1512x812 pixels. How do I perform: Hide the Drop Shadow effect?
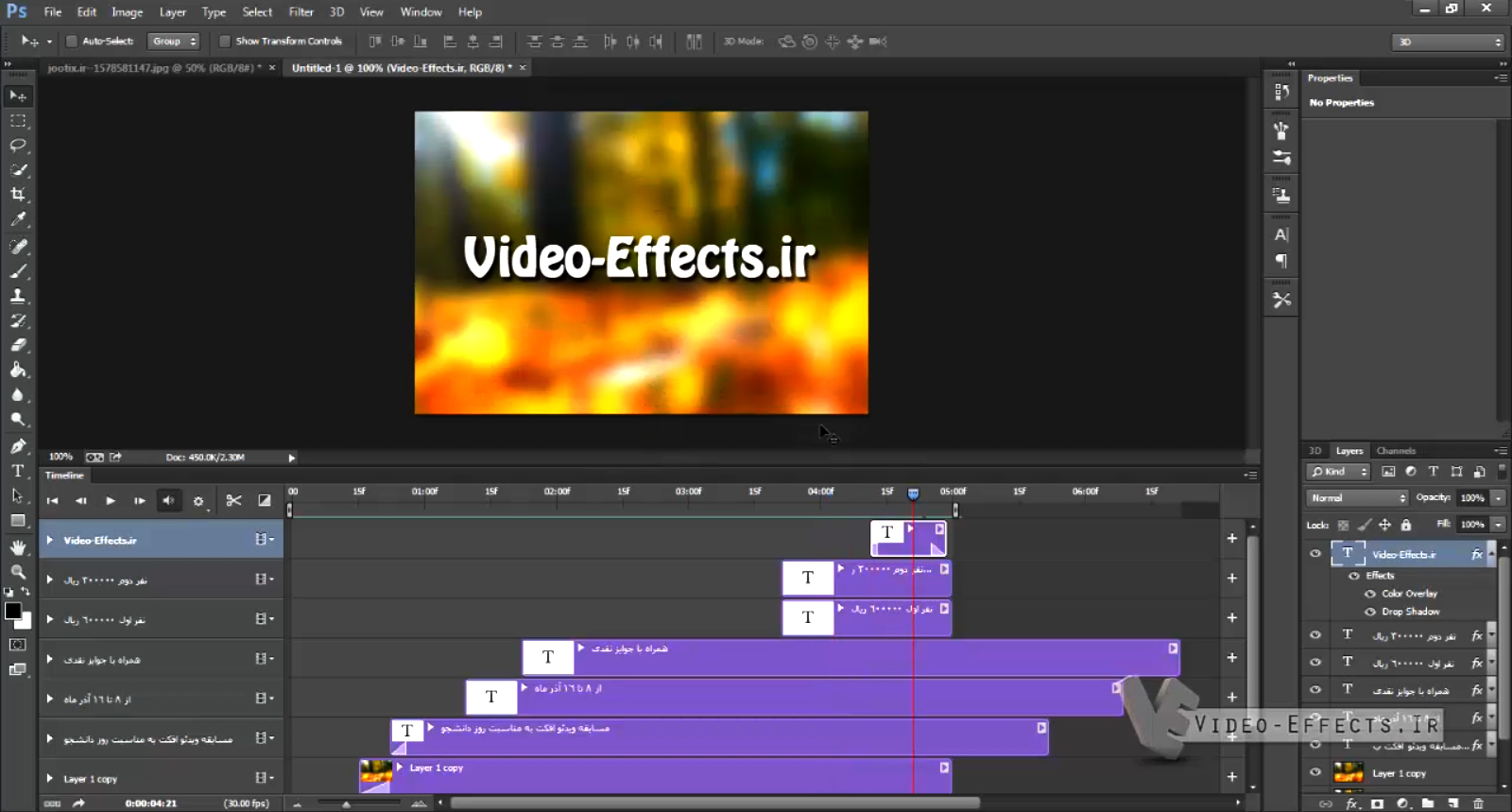[x=1370, y=612]
